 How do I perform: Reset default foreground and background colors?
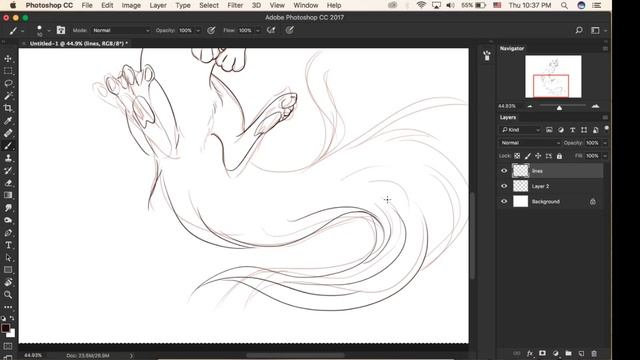tap(4, 318)
